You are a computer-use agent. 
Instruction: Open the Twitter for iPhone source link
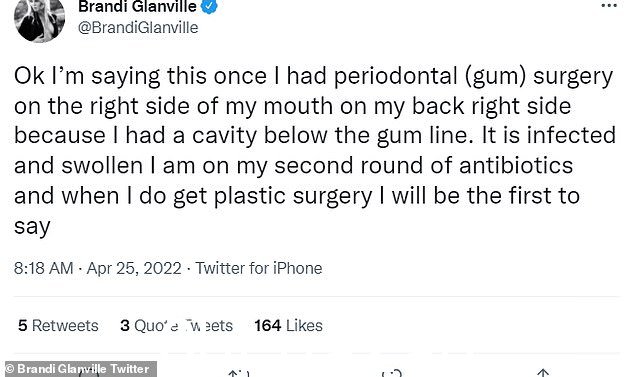[259, 268]
